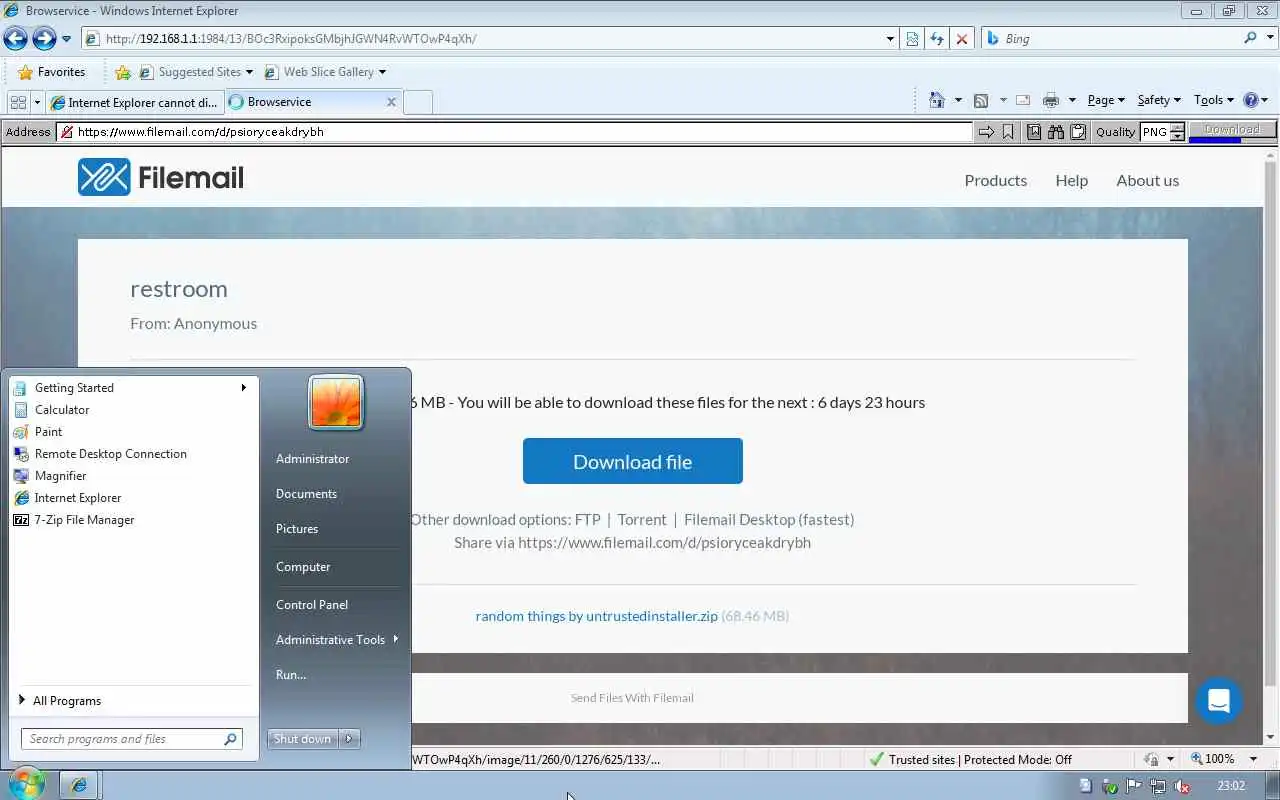Click the Read Mail envelope icon
The image size is (1280, 800).
click(x=1023, y=100)
